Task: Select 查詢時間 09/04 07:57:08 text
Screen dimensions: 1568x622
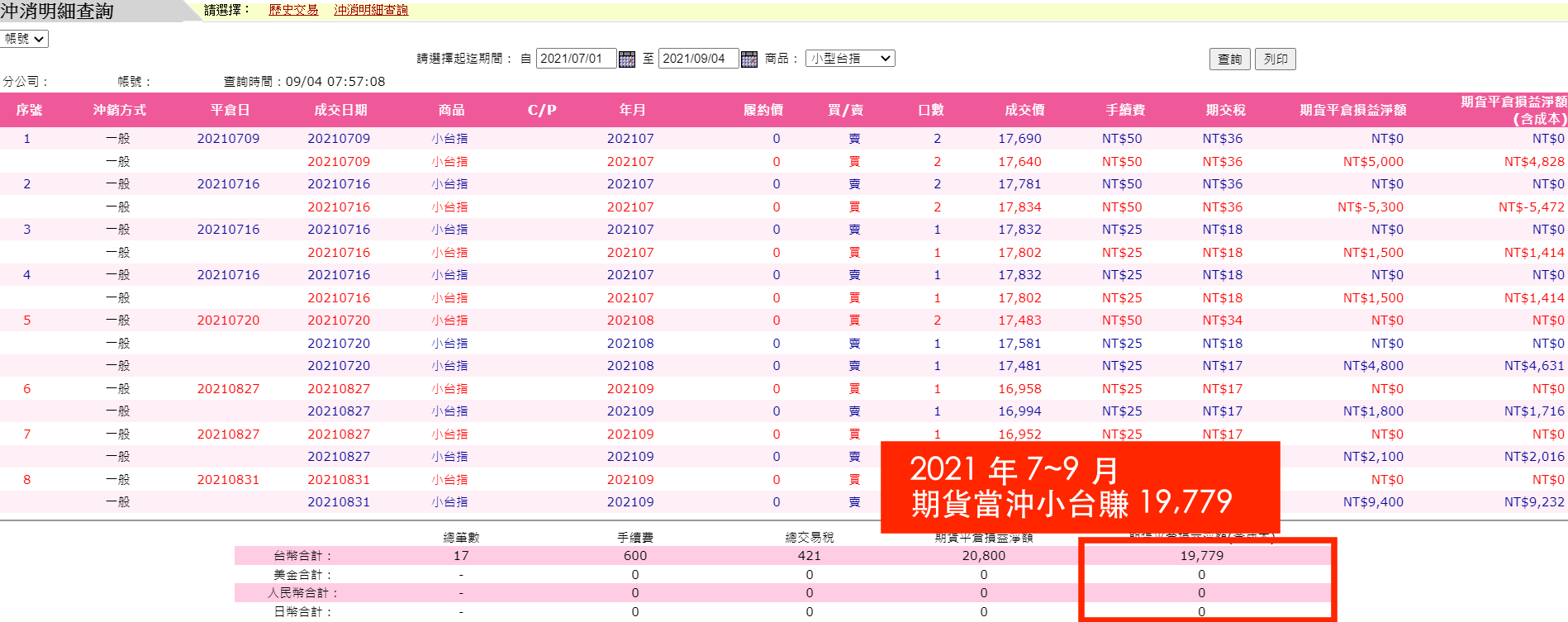Action: coord(304,82)
